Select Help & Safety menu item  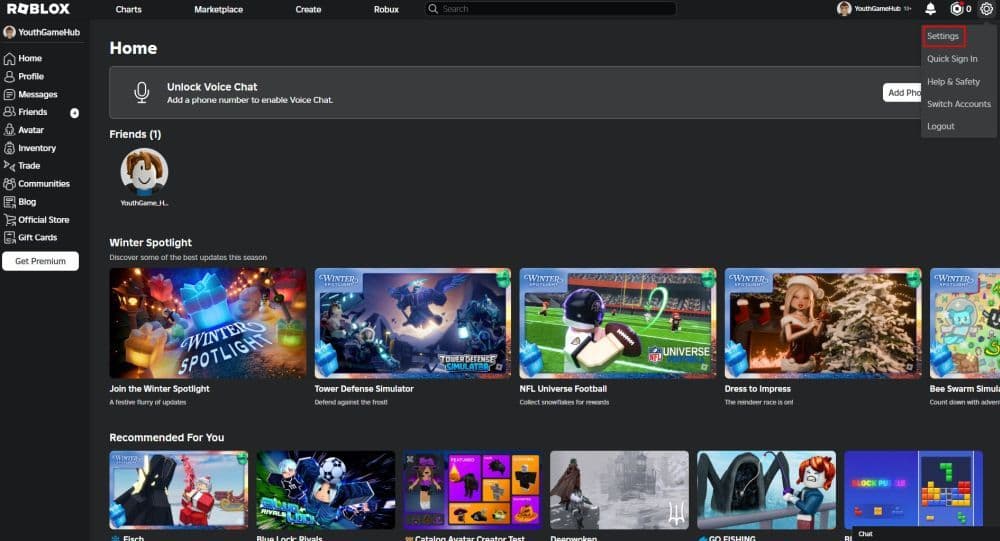tap(953, 82)
